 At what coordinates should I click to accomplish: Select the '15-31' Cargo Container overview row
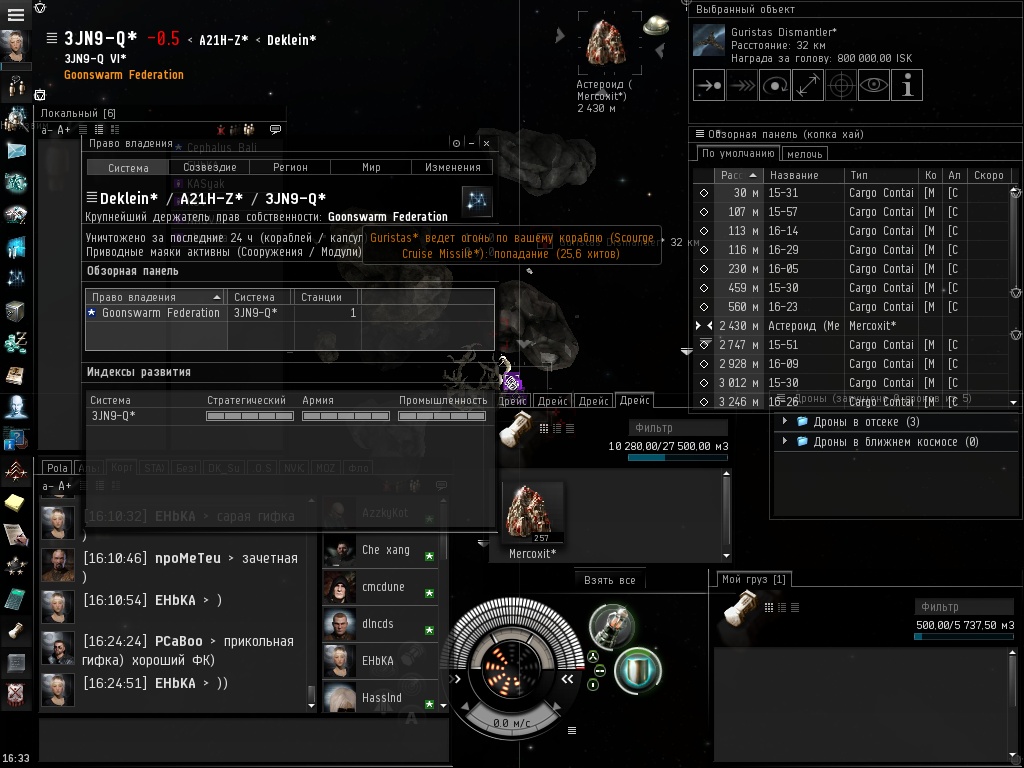tap(852, 193)
